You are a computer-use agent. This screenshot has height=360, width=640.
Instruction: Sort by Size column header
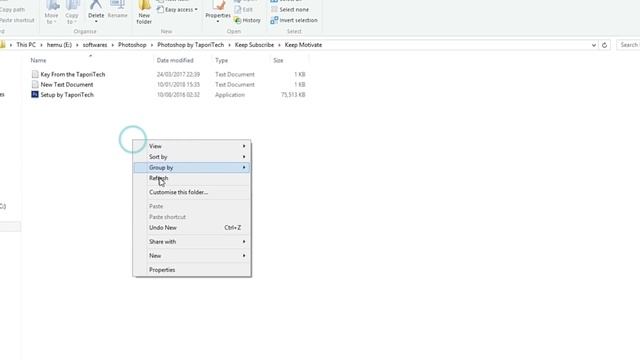(278, 60)
